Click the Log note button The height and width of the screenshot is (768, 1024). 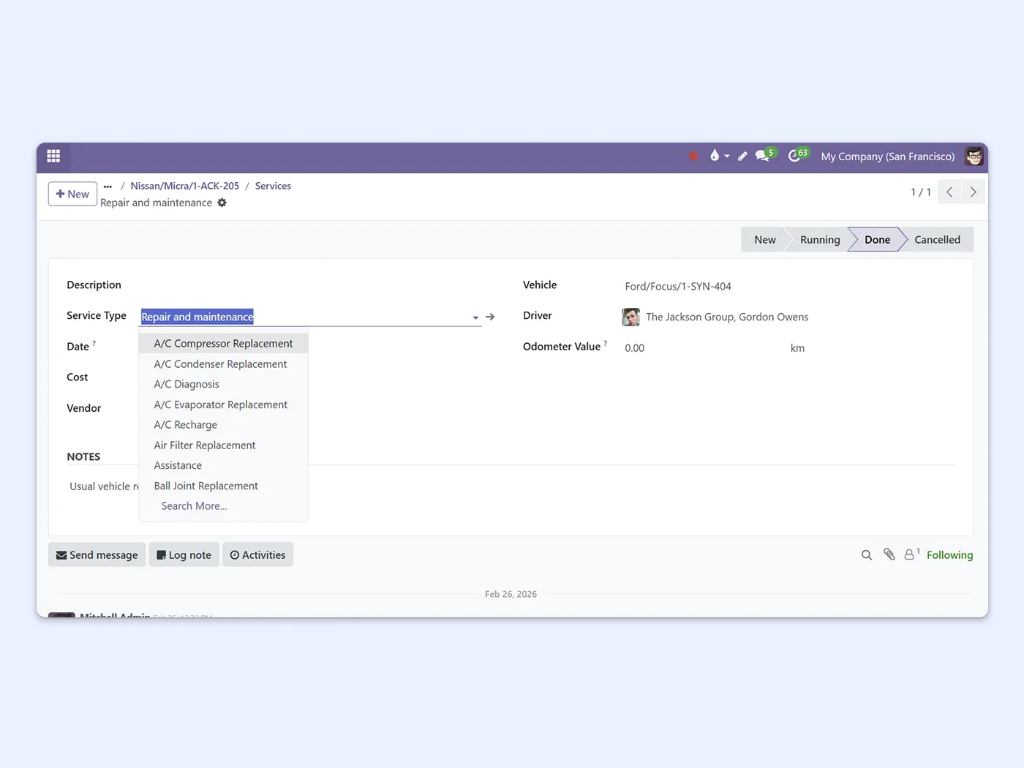pos(184,554)
